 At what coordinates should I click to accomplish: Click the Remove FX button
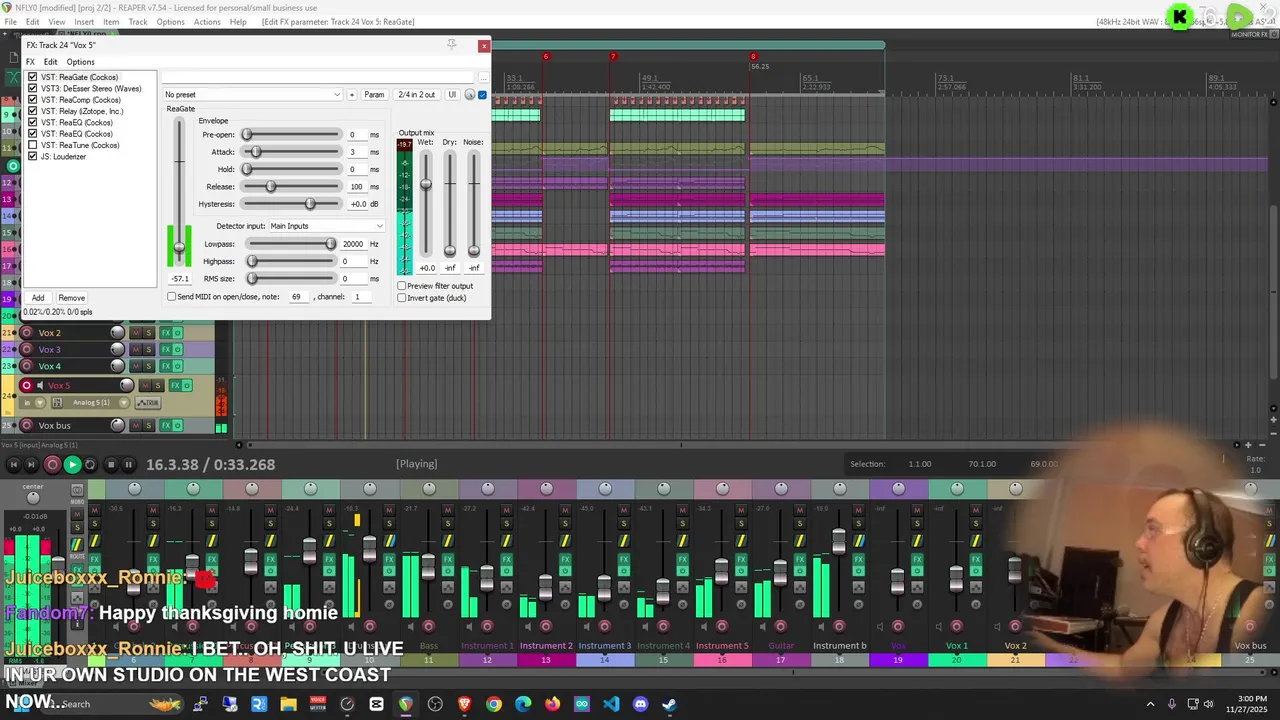tap(71, 298)
